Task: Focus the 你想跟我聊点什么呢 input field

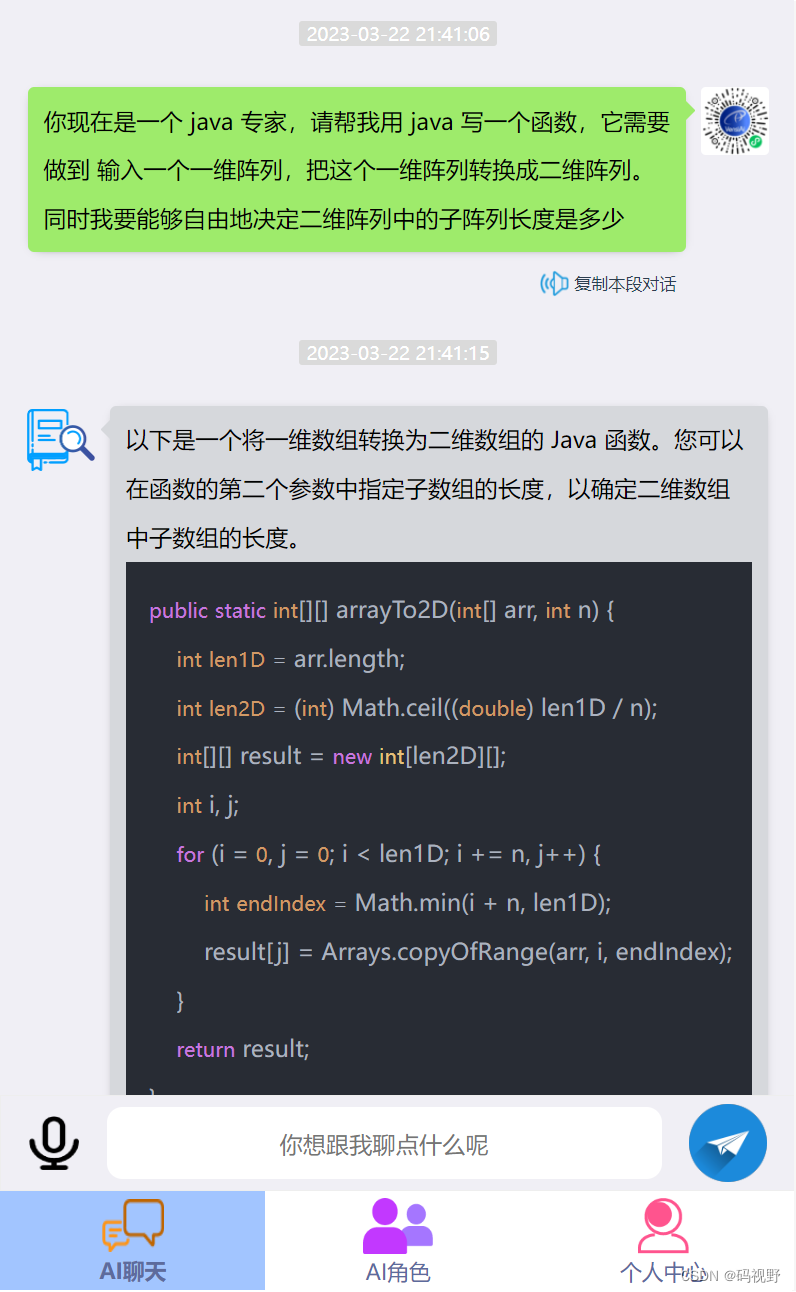Action: click(384, 1143)
